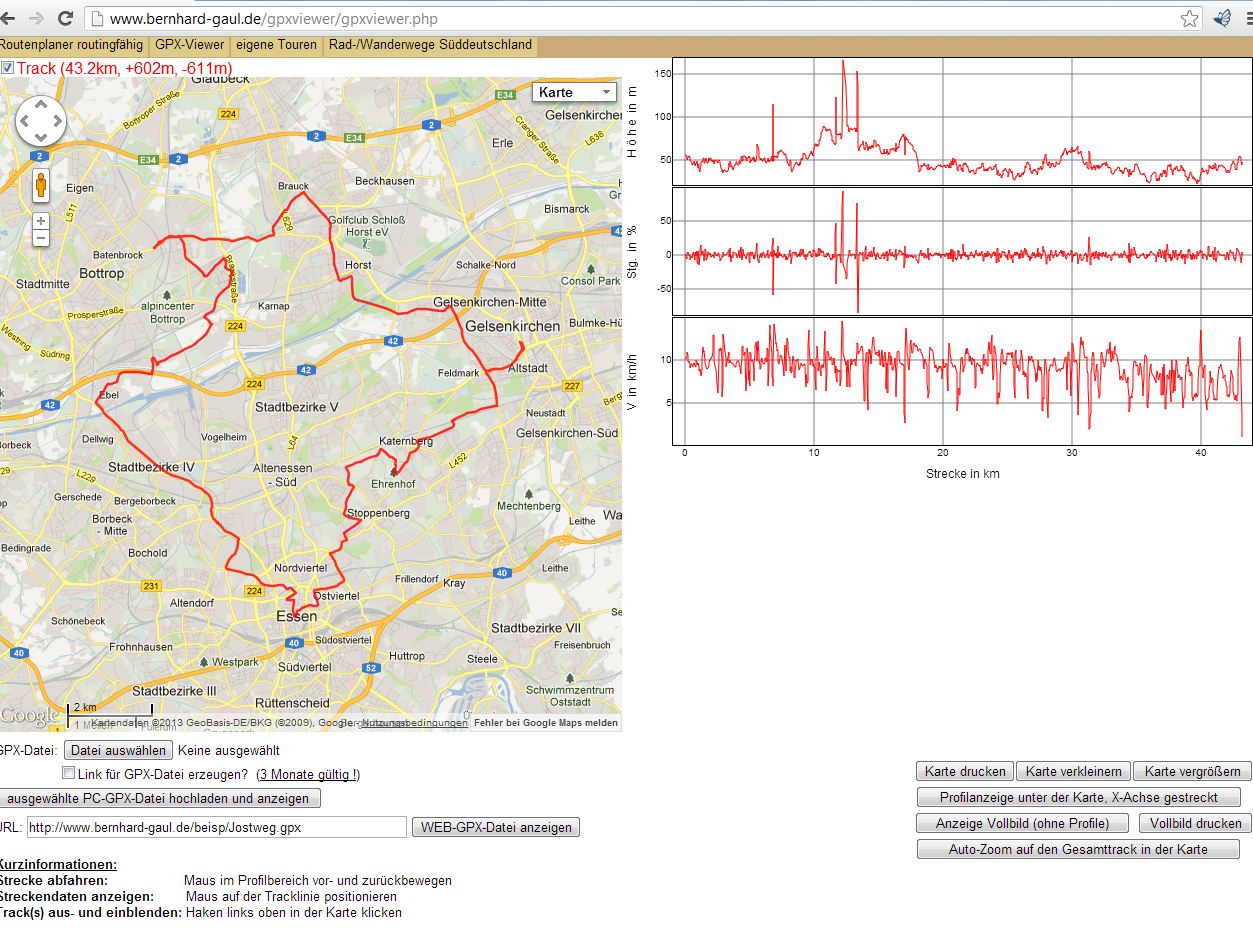The width and height of the screenshot is (1253, 934).
Task: Pan the map right with the arrow
Action: coord(57,122)
